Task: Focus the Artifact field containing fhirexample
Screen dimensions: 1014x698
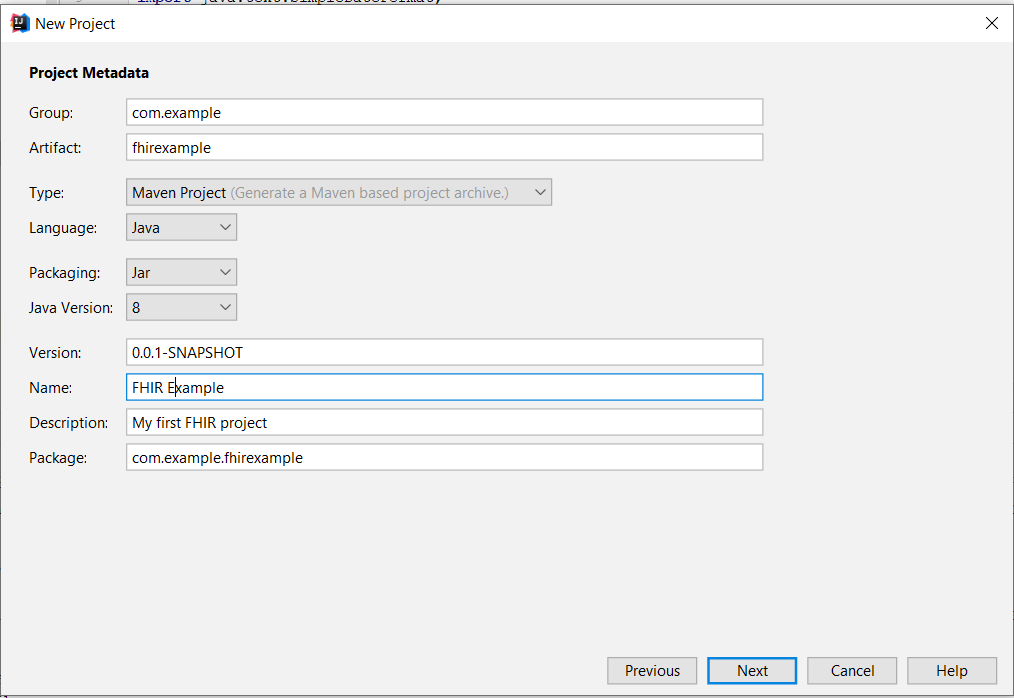Action: [444, 148]
